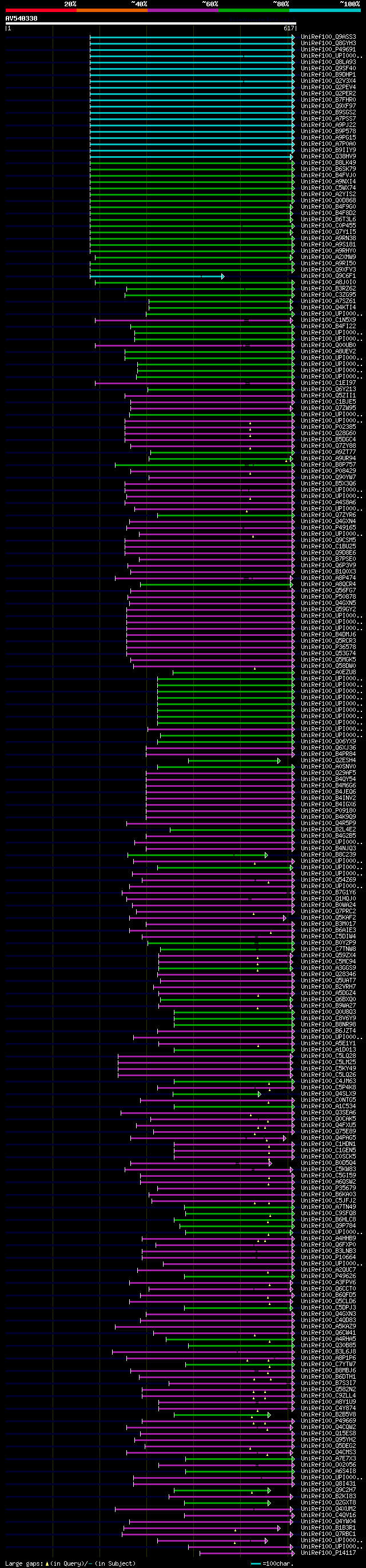
Task: Select the UniRef100_Q9C6F1 hit label
Action: point(328,276)
